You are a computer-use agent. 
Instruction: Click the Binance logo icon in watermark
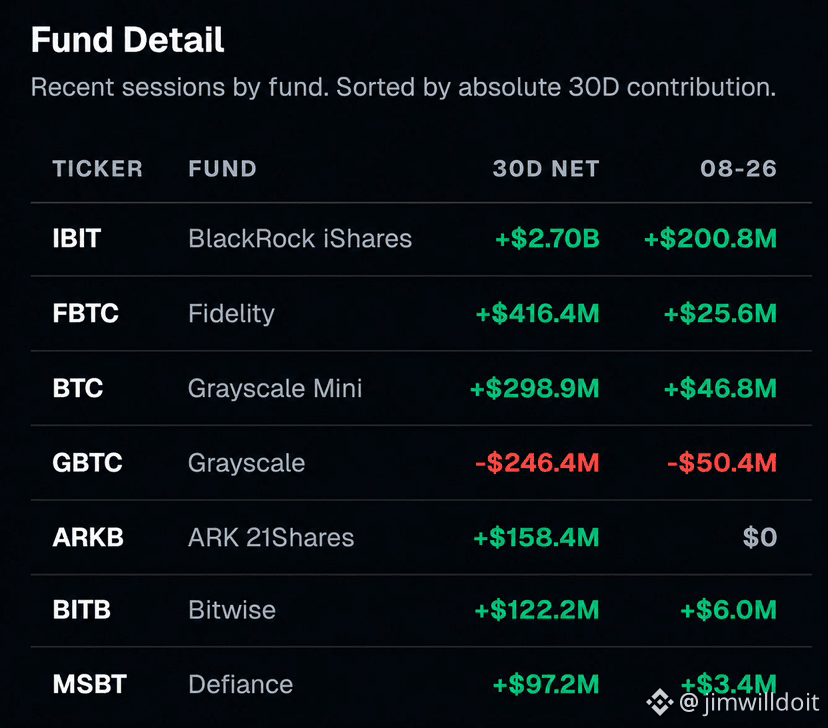pyautogui.click(x=660, y=702)
